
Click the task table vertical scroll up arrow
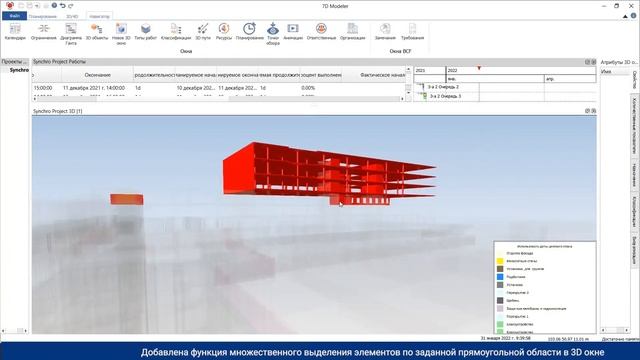[x=408, y=70]
